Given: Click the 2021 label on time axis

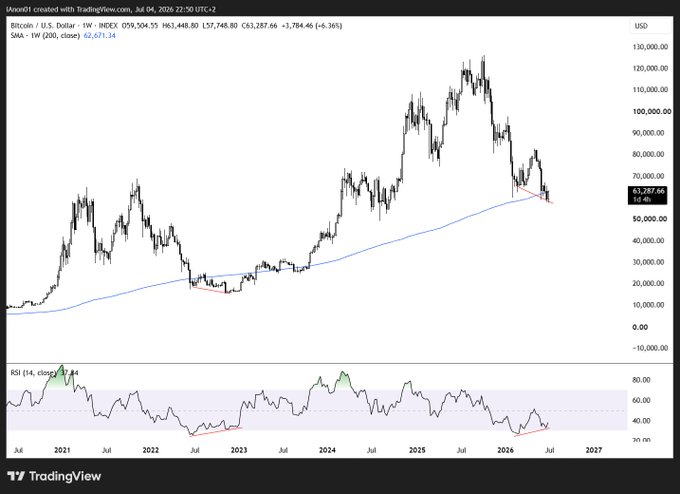Looking at the screenshot, I should point(62,450).
